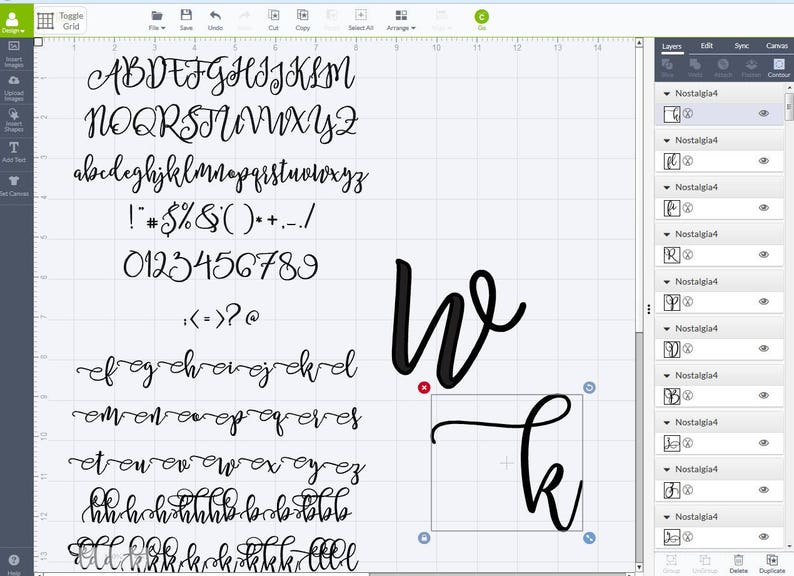Viewport: 794px width, 576px height.
Task: Select the R layer thumbnail
Action: point(672,255)
